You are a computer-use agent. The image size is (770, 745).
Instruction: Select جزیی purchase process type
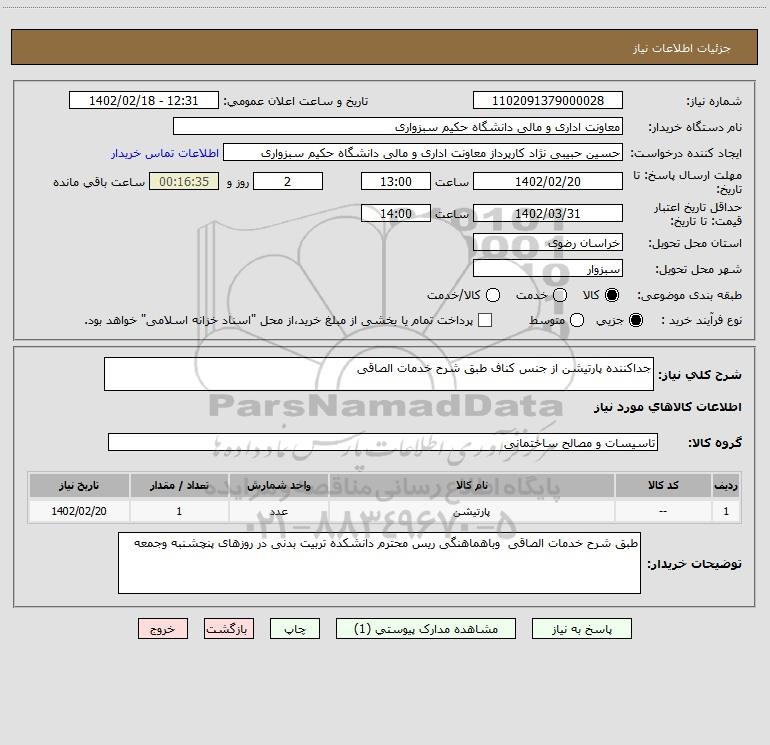point(635,320)
